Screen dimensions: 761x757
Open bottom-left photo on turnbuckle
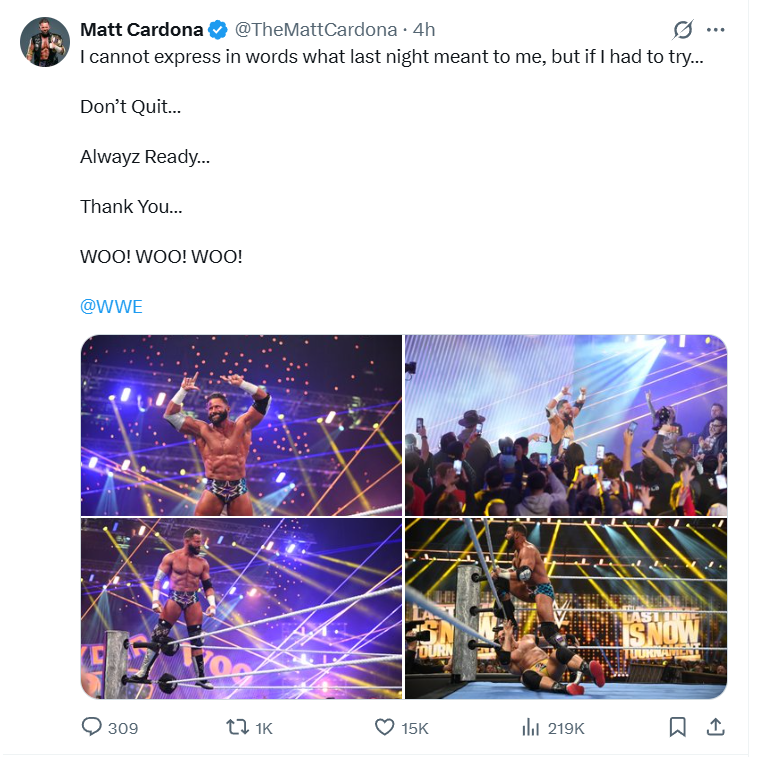(x=241, y=608)
